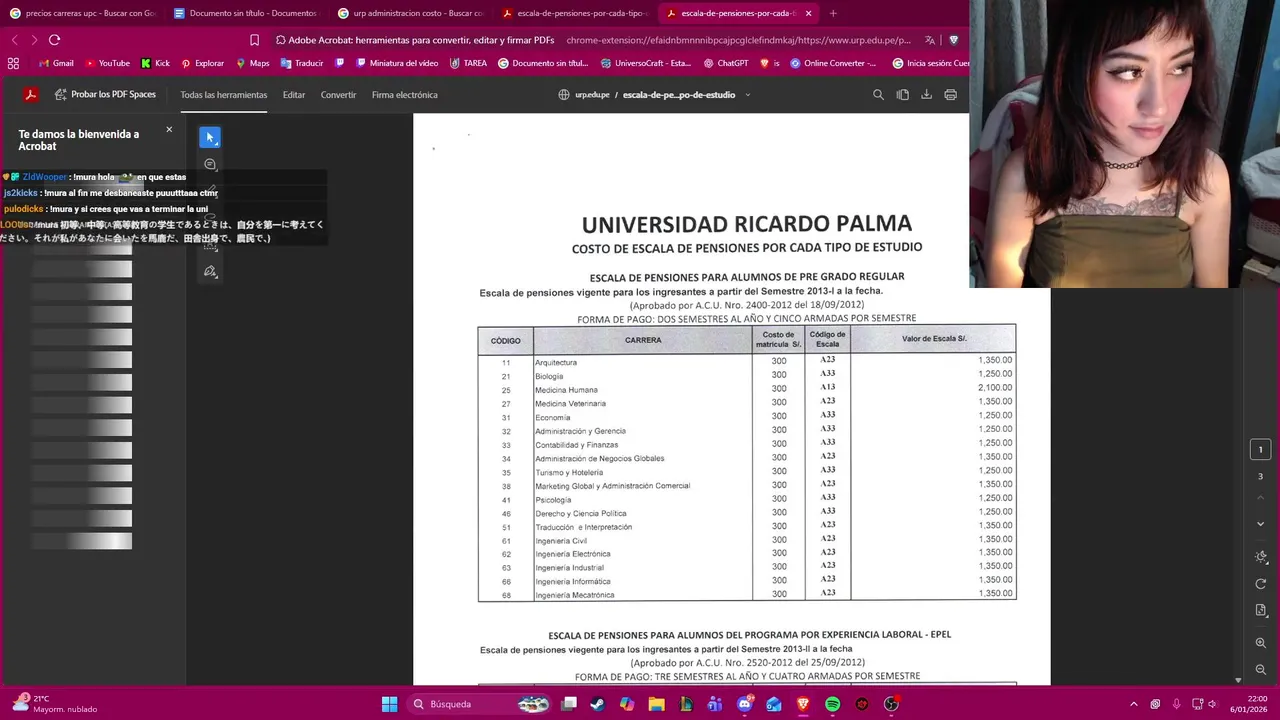
Task: Expand the file name dropdown chevron
Action: point(748,95)
